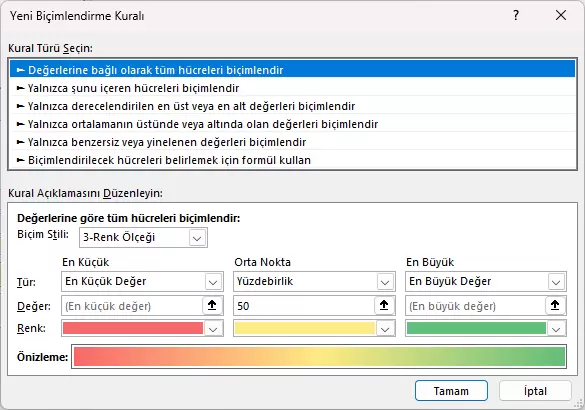Open En Küçük type dropdown 'En Küçük Değer'
Screen dimensions: 585x410
pos(142,281)
